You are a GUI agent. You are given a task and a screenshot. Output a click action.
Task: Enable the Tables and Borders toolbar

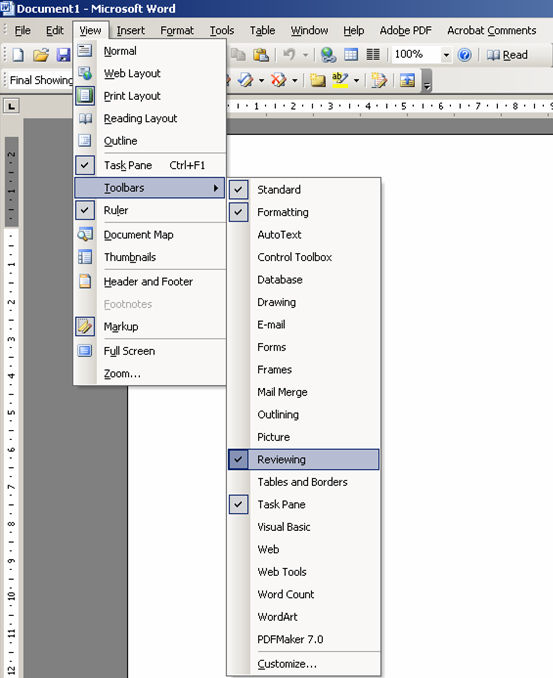(x=304, y=482)
